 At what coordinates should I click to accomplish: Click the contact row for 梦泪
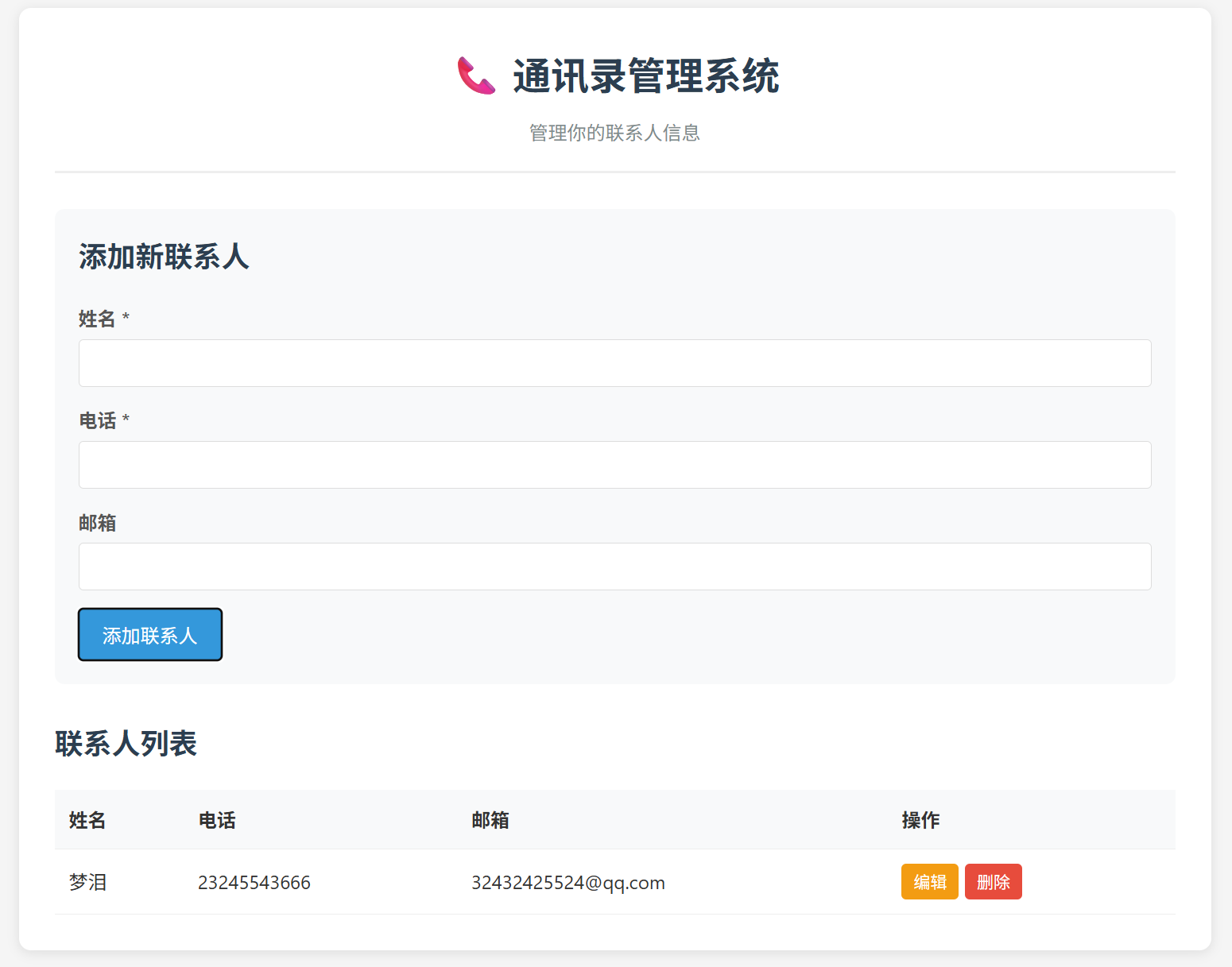(477, 882)
